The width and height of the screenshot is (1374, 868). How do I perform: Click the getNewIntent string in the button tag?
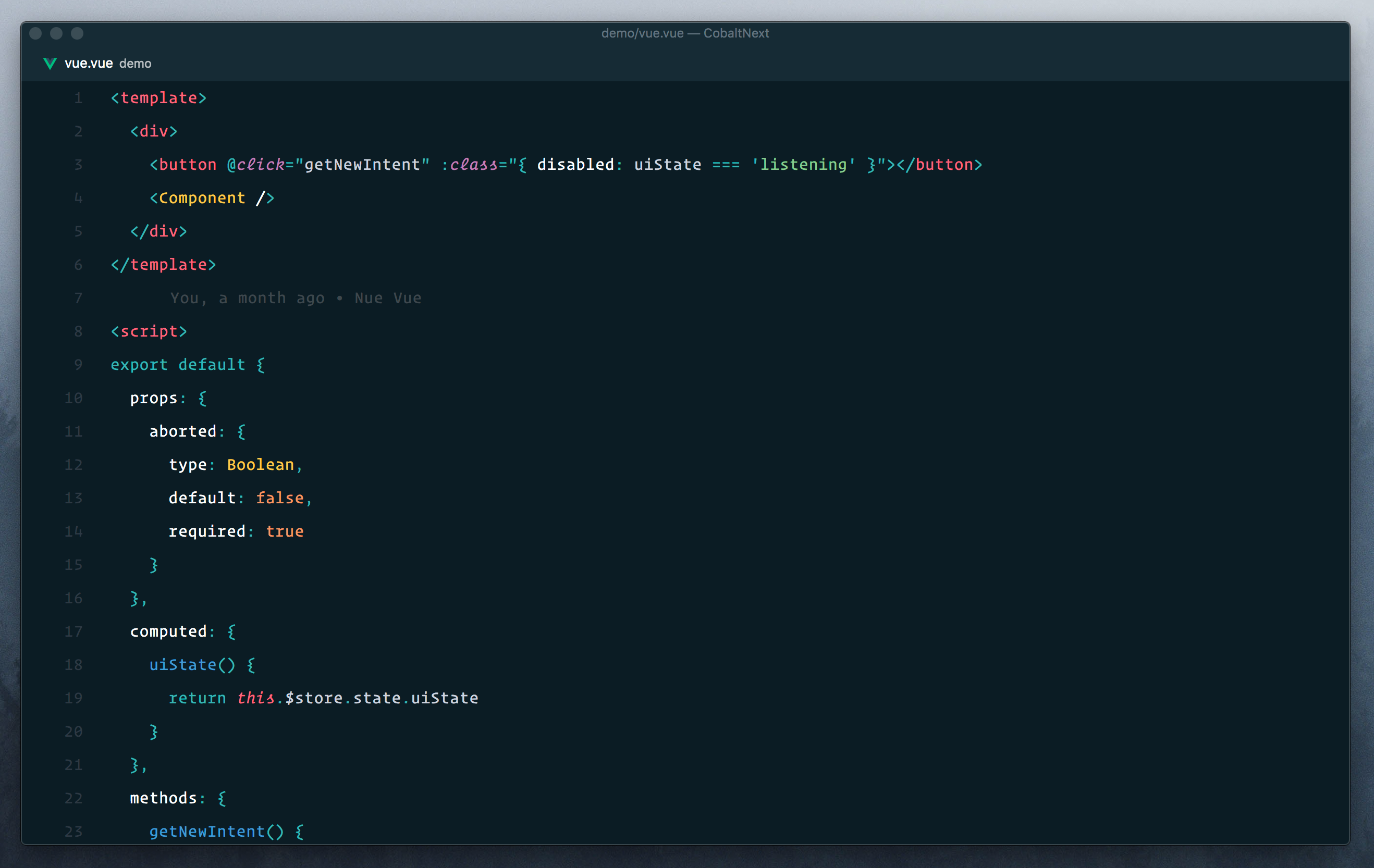point(362,165)
